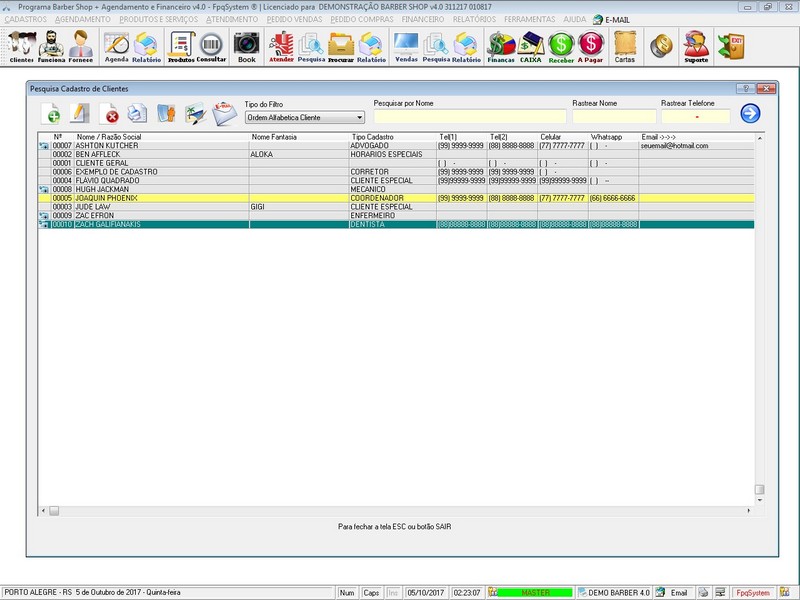The width and height of the screenshot is (800, 600).
Task: Expand the Tipo do Filtro dropdown
Action: 359,118
